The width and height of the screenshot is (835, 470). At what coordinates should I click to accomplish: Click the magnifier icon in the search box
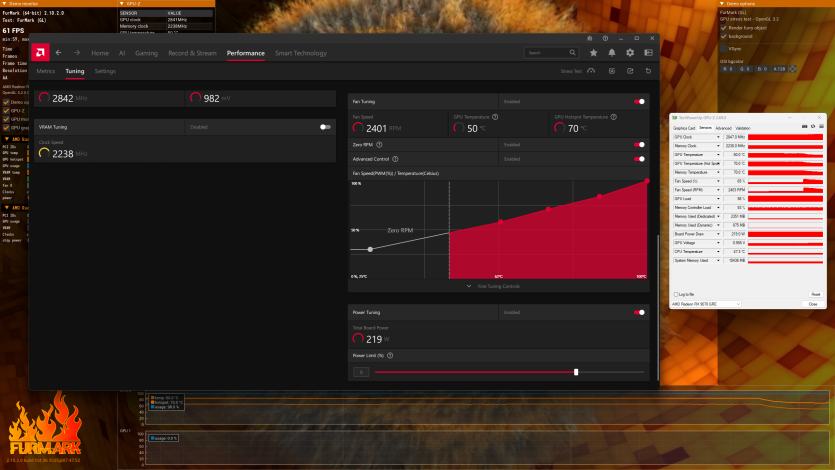pyautogui.click(x=572, y=53)
